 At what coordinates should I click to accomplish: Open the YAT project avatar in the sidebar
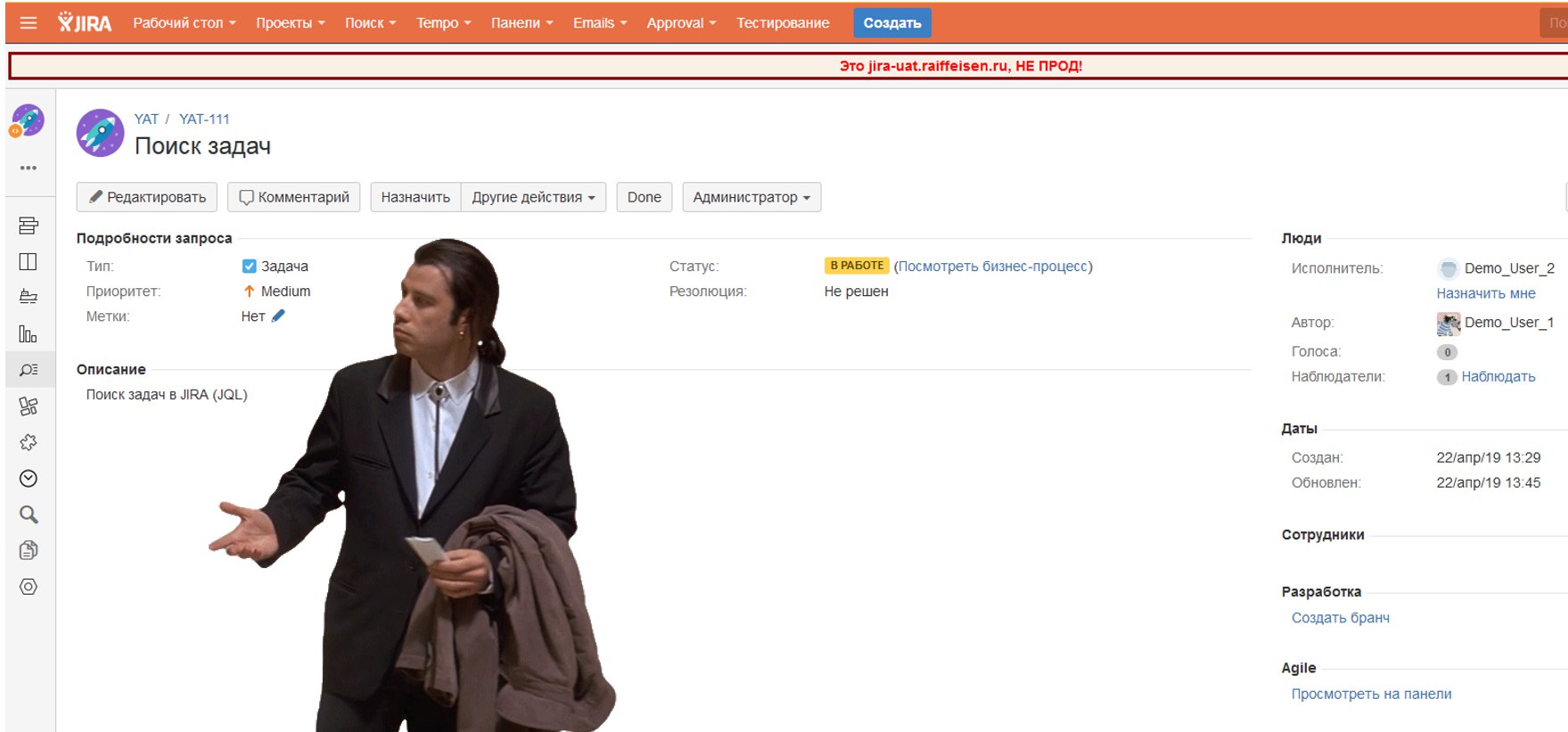coord(28,120)
